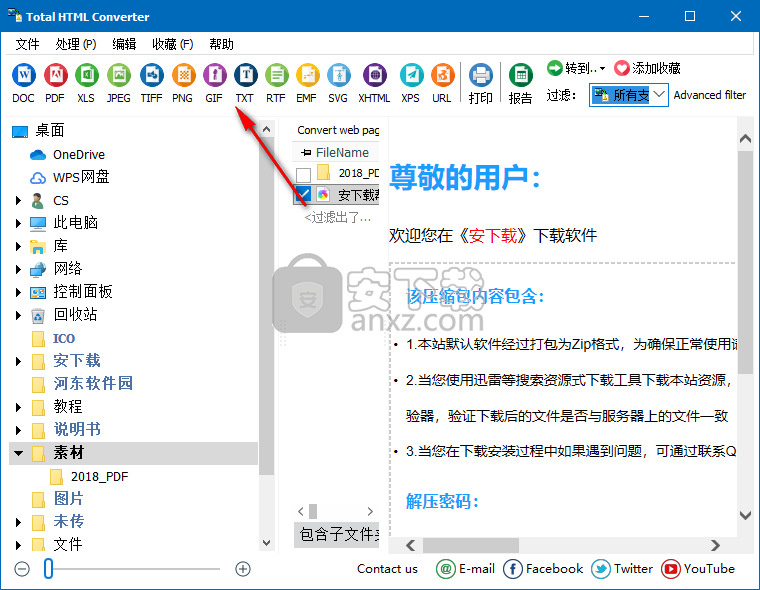Click the 打印 printer icon
This screenshot has width=760, height=590.
[480, 75]
